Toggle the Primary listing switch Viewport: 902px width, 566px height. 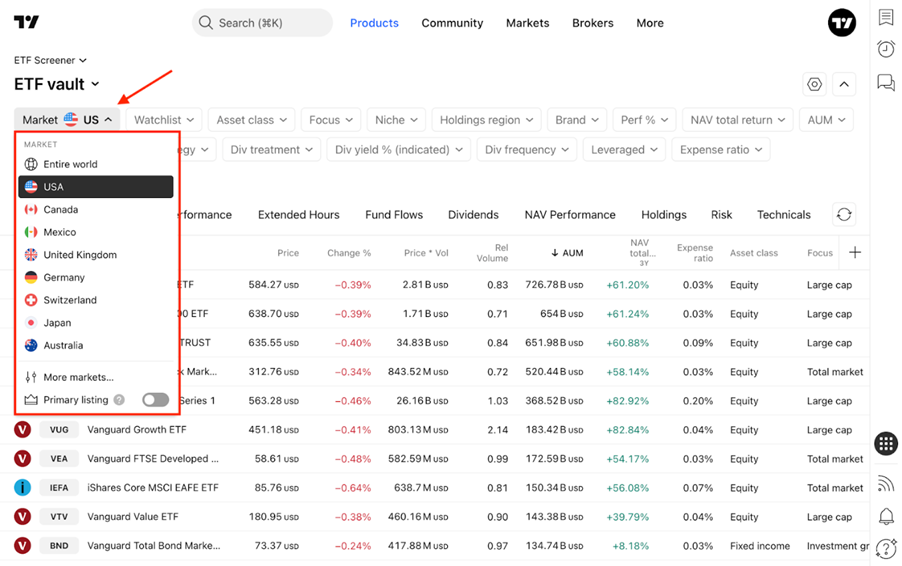[x=156, y=400]
